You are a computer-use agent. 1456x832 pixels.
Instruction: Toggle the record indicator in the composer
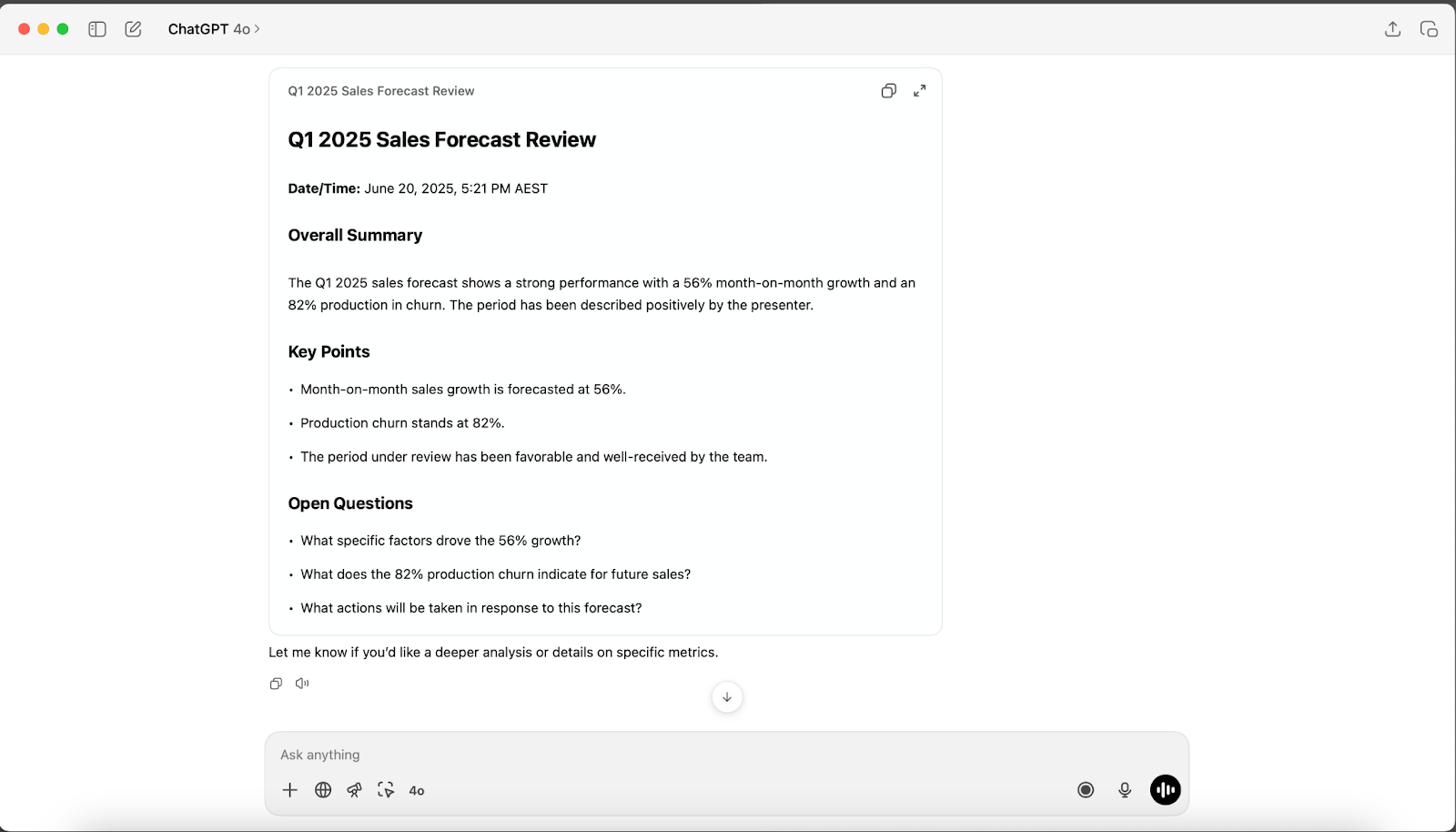coord(1085,790)
